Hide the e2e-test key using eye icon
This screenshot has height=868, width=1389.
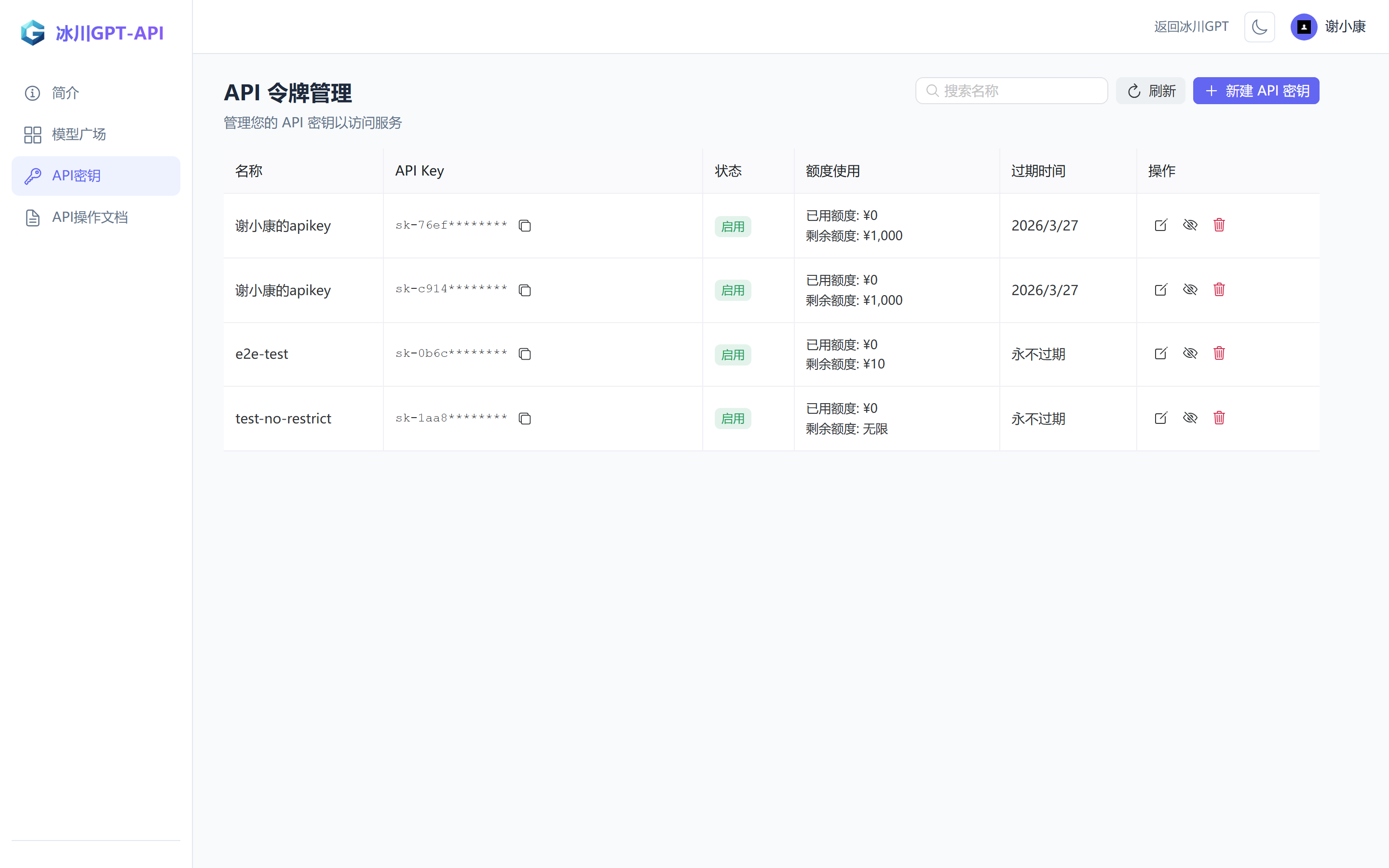(1190, 353)
